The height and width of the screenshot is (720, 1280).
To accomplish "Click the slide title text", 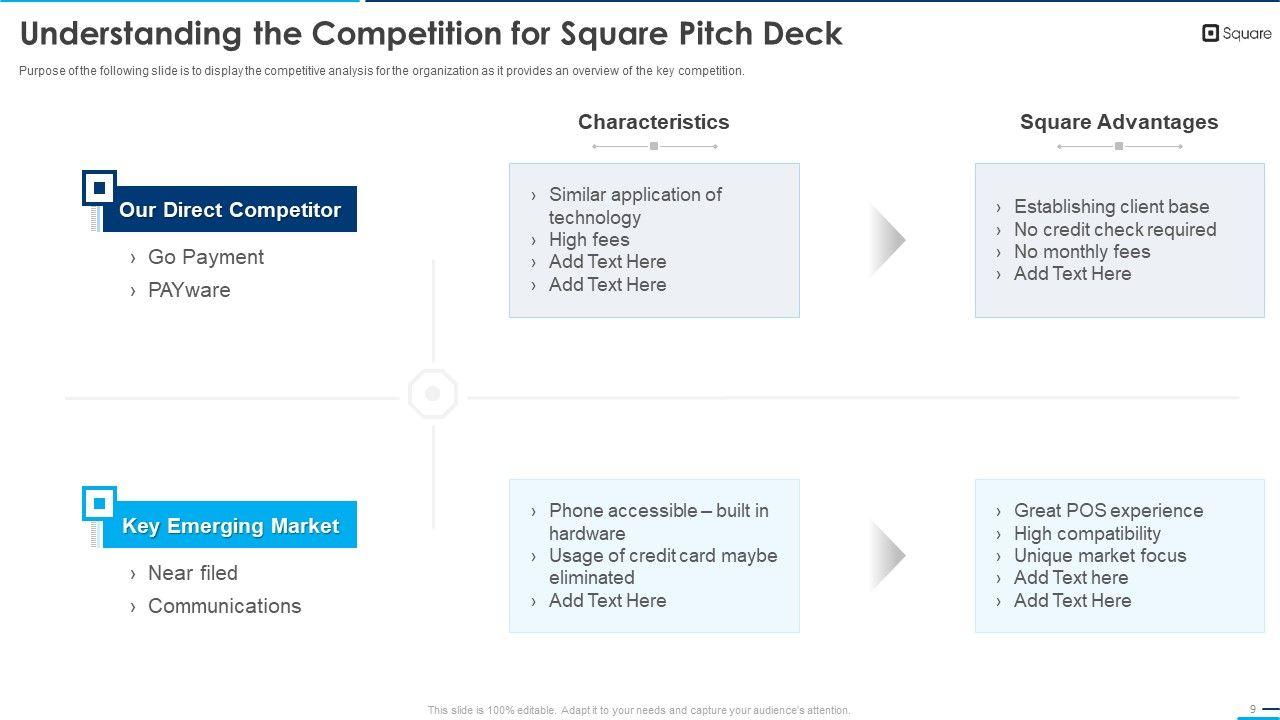I will (431, 34).
